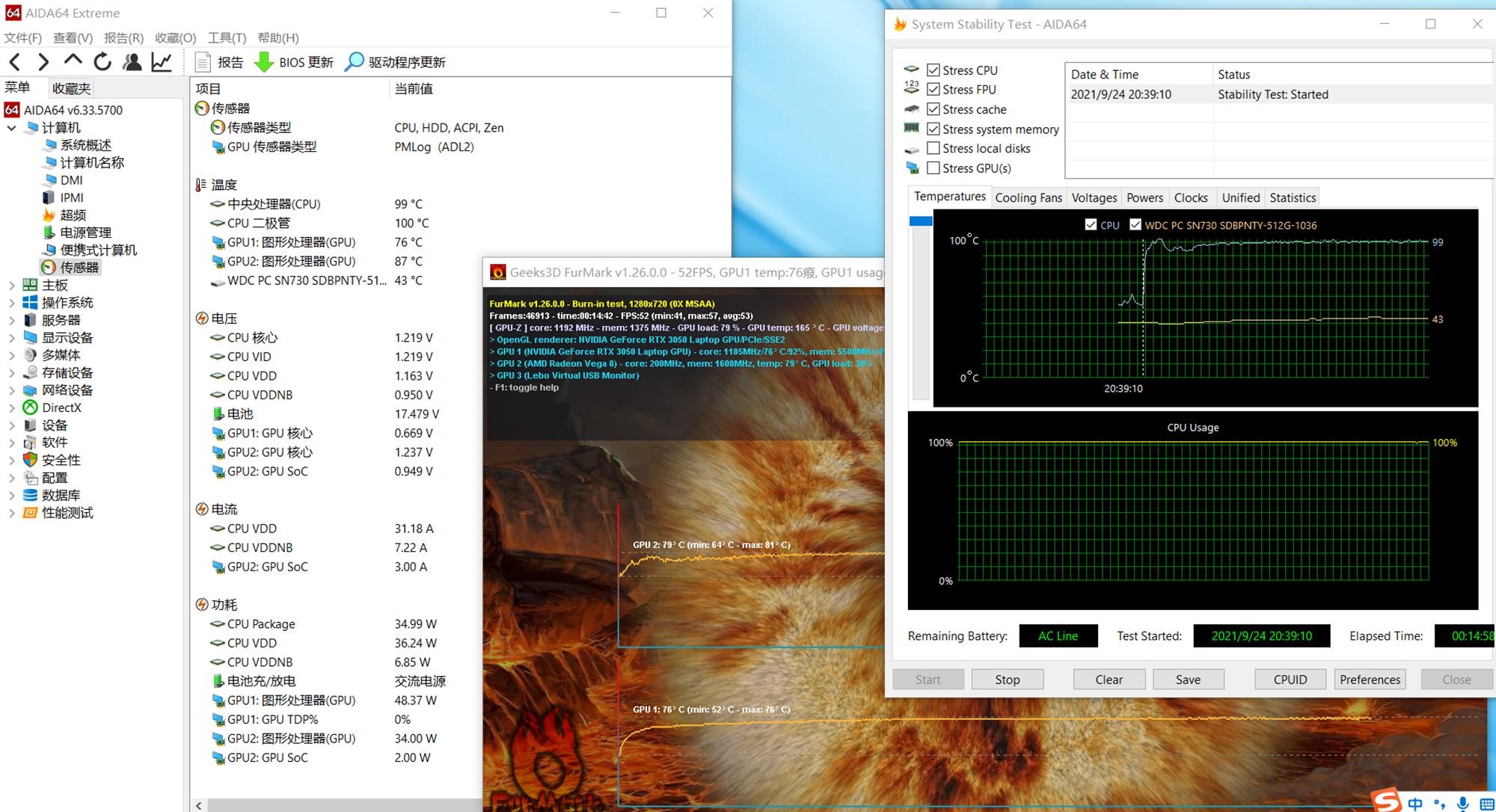Click the graph chart toolbar icon

click(x=162, y=62)
